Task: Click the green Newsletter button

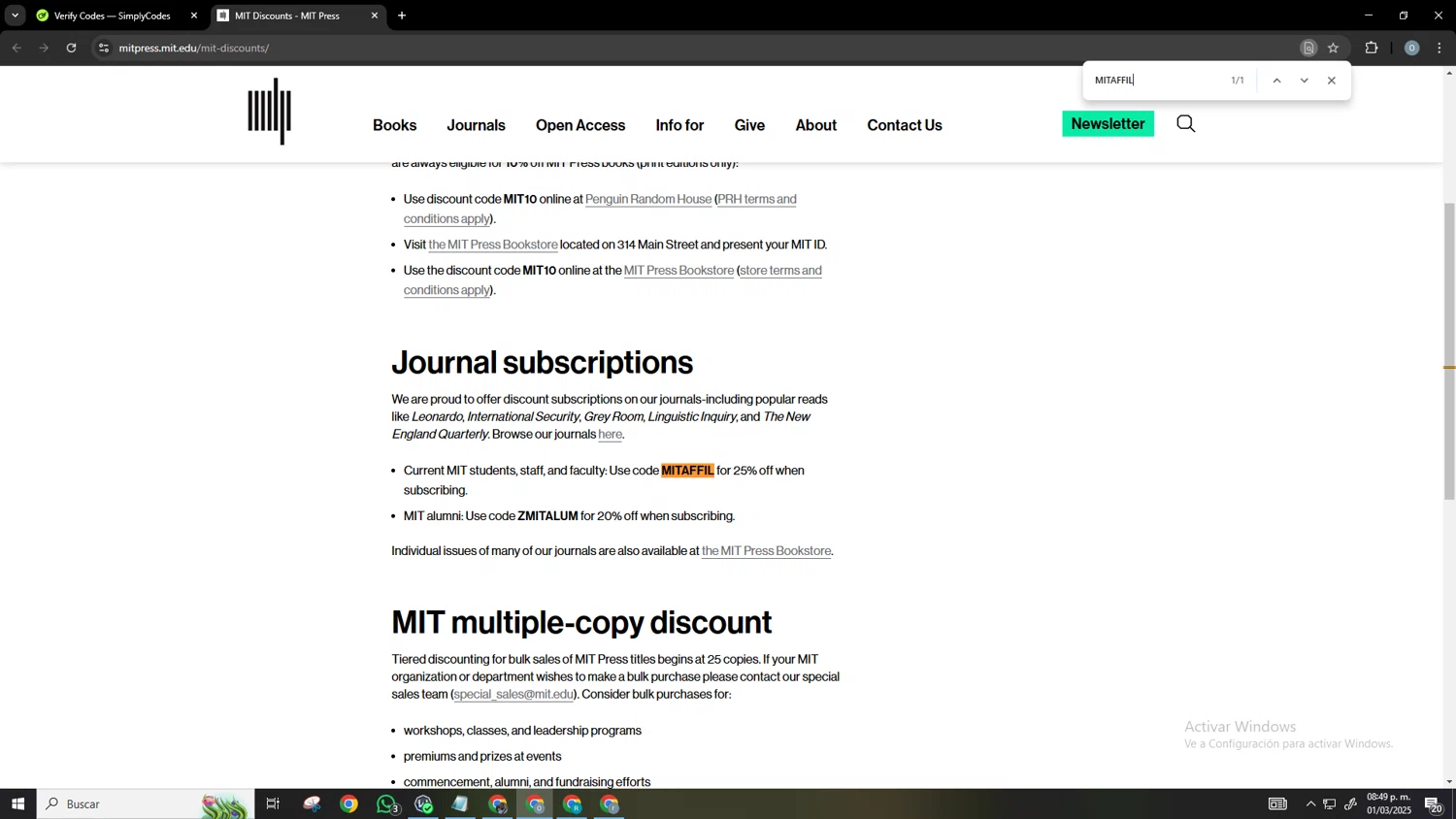Action: tap(1108, 123)
